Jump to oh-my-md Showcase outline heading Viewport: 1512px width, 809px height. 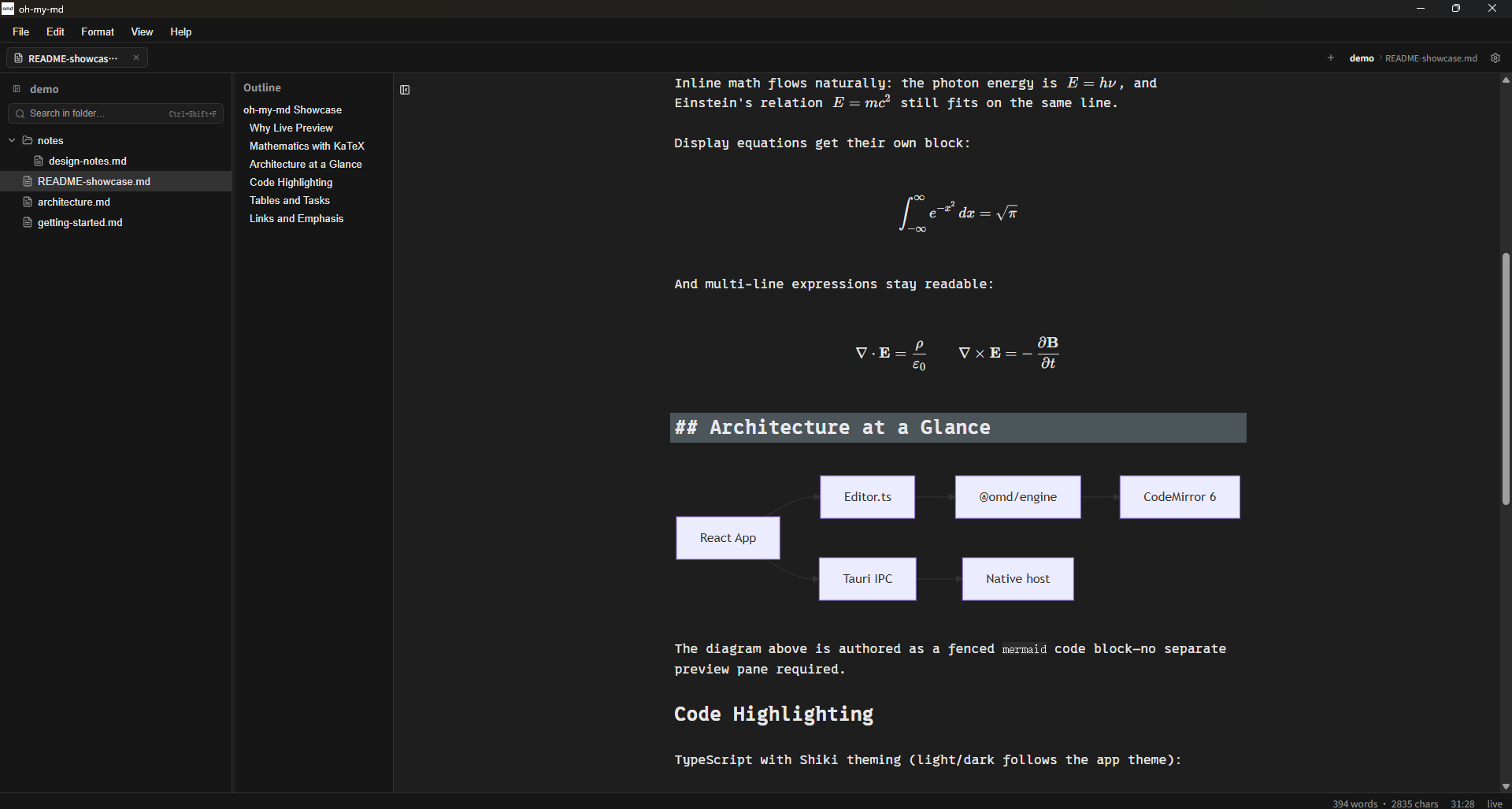292,109
